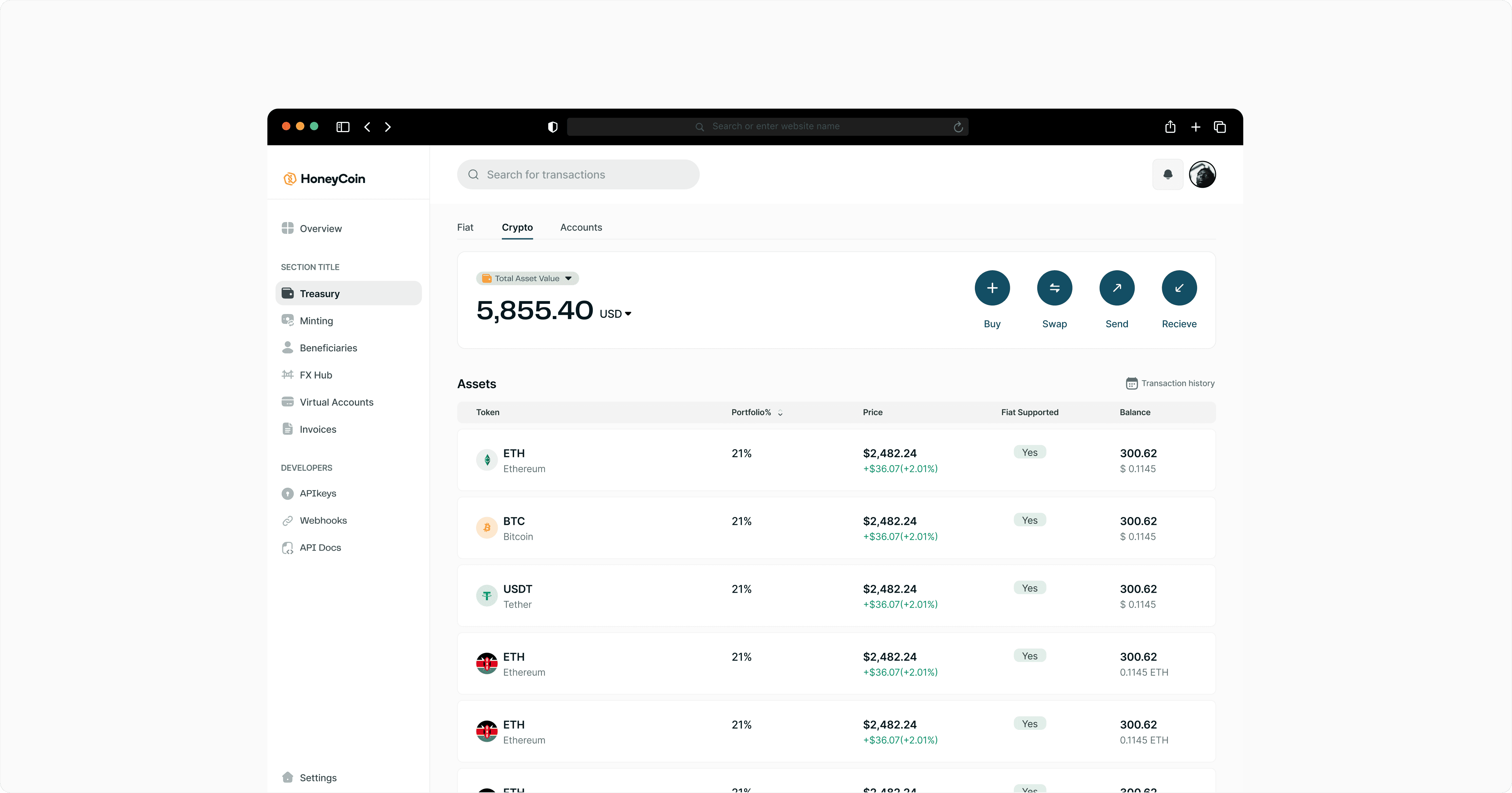Click the Swap arrows icon

tap(1054, 288)
